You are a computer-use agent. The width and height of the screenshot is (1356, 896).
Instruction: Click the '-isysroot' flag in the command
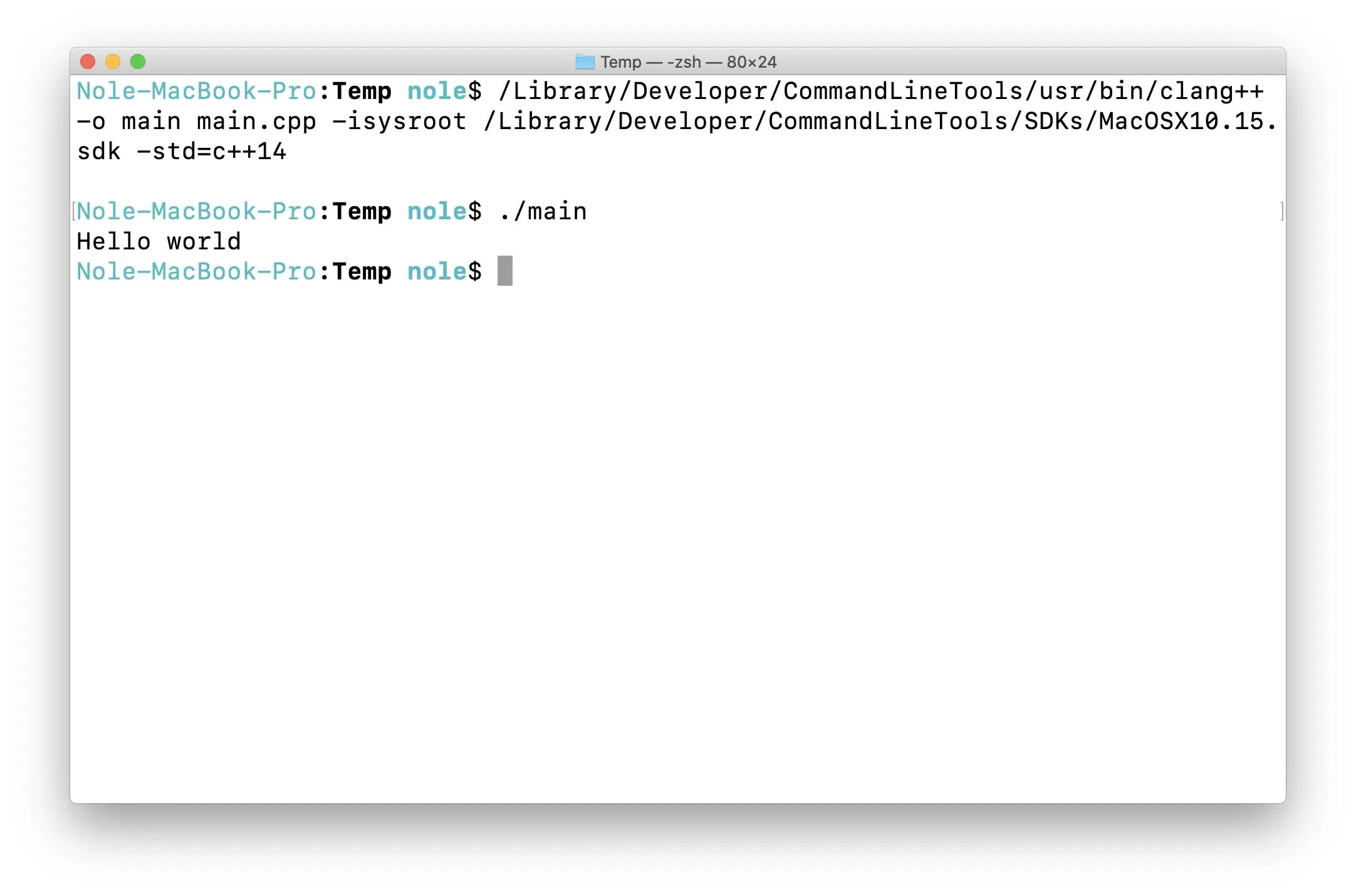click(x=399, y=122)
